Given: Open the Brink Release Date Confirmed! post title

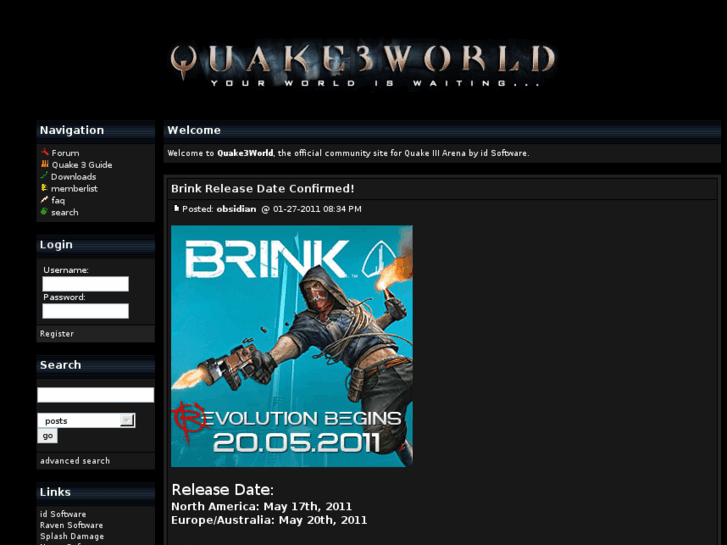Looking at the screenshot, I should click(262, 188).
